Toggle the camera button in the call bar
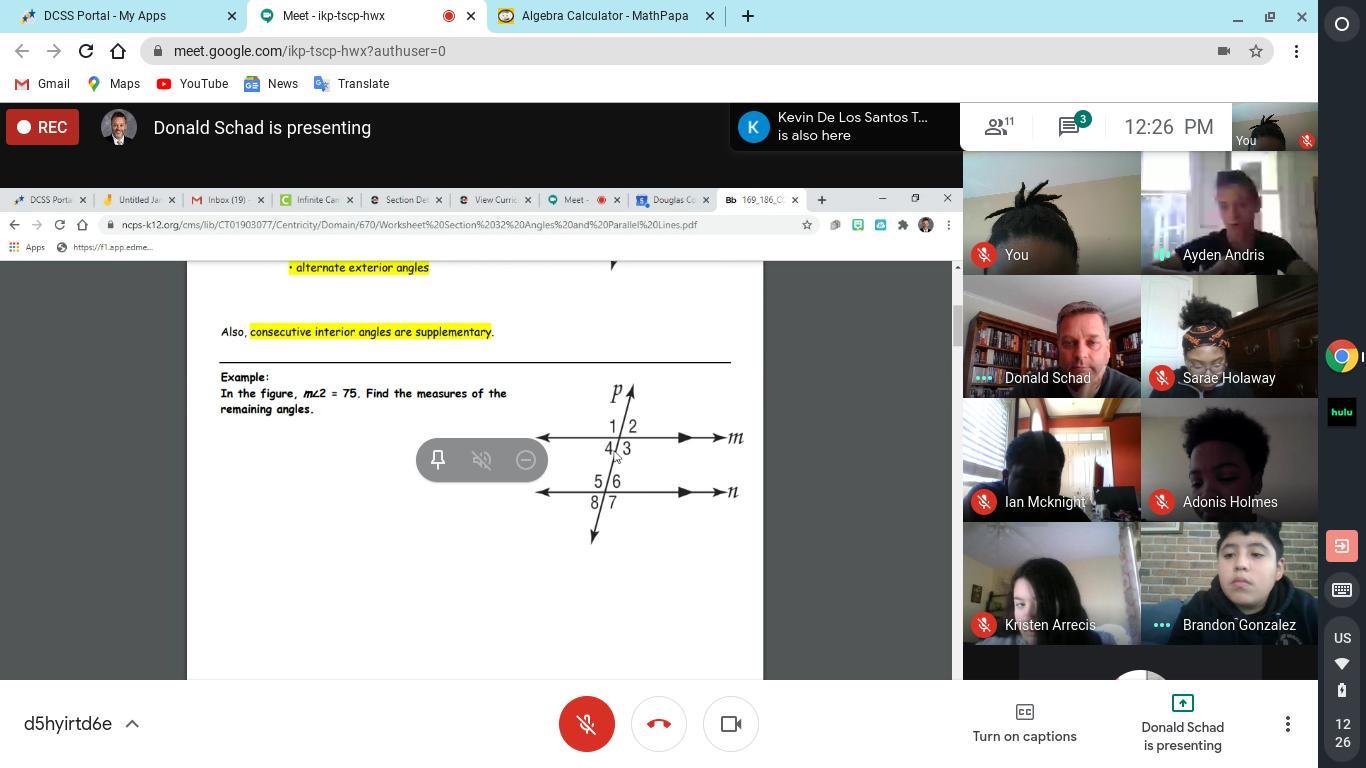This screenshot has height=768, width=1366. coord(731,724)
